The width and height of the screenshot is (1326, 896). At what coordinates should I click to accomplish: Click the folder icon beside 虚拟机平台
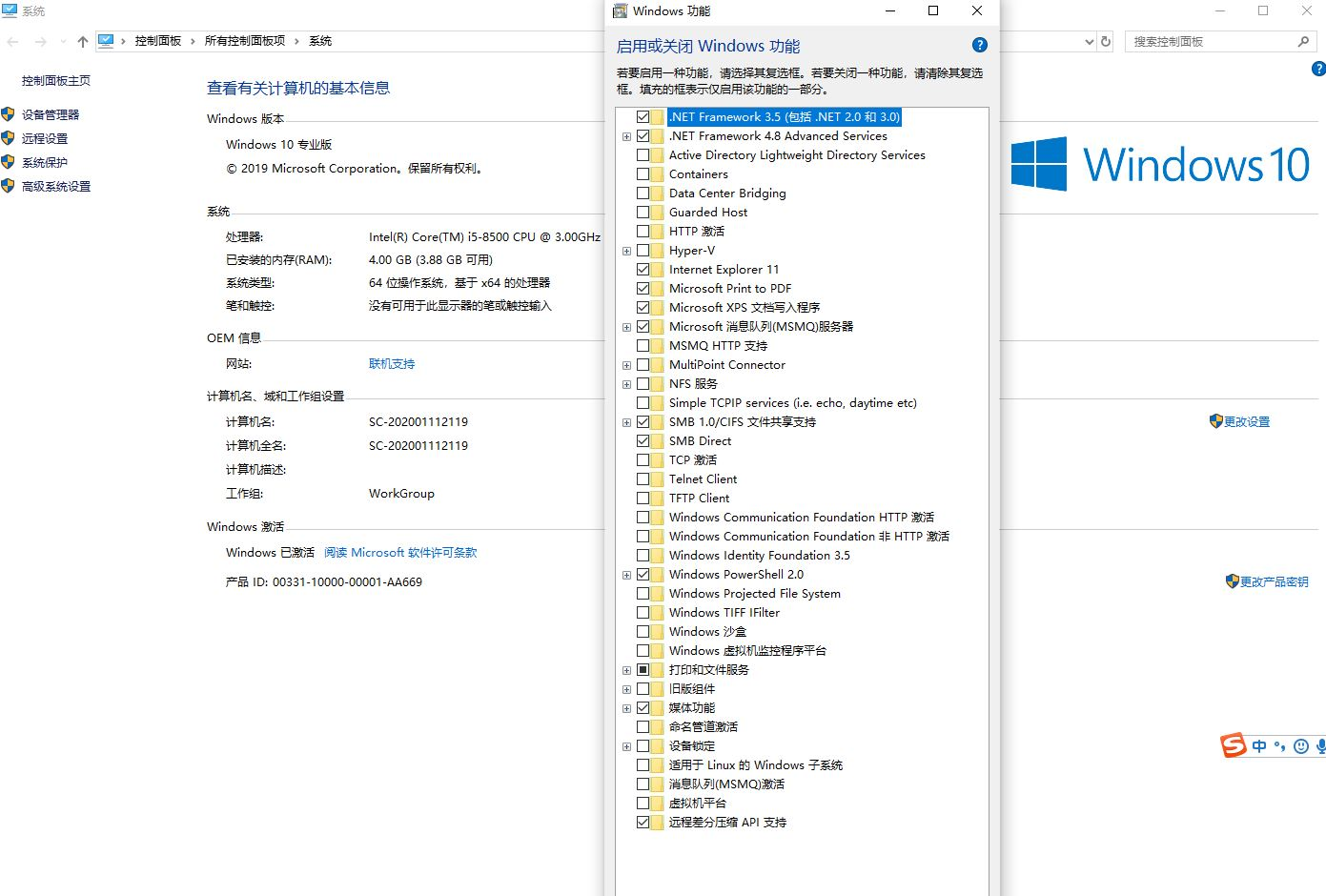pyautogui.click(x=657, y=804)
